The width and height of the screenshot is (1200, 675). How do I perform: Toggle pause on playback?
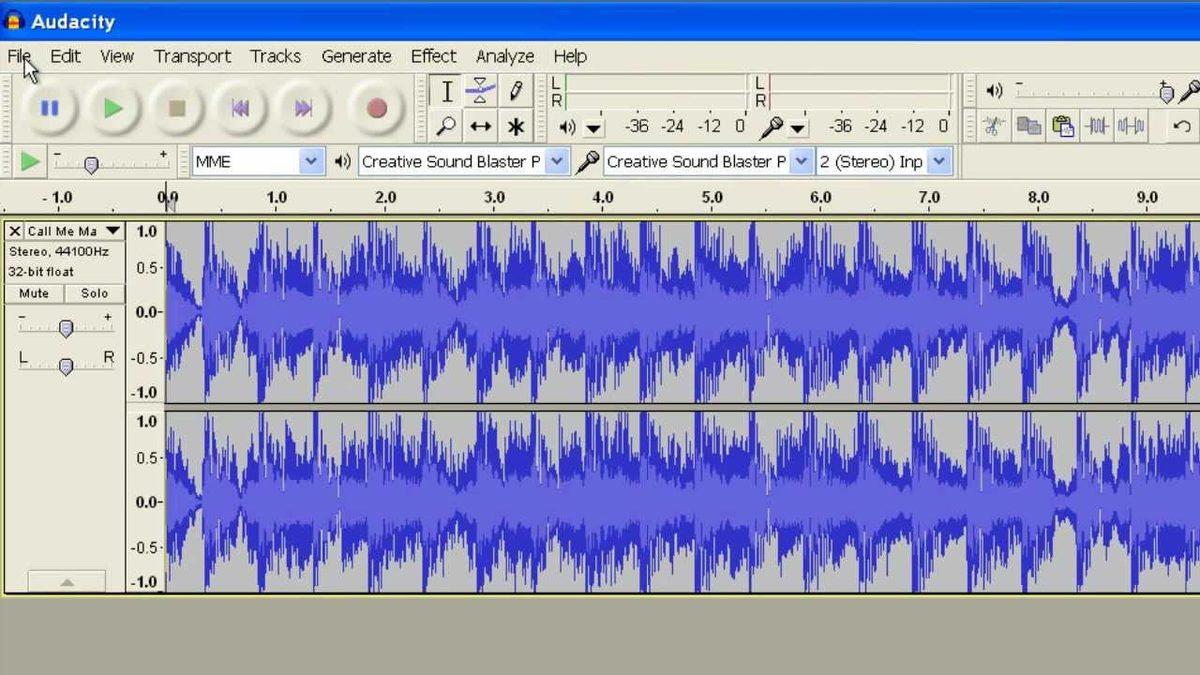[x=49, y=109]
